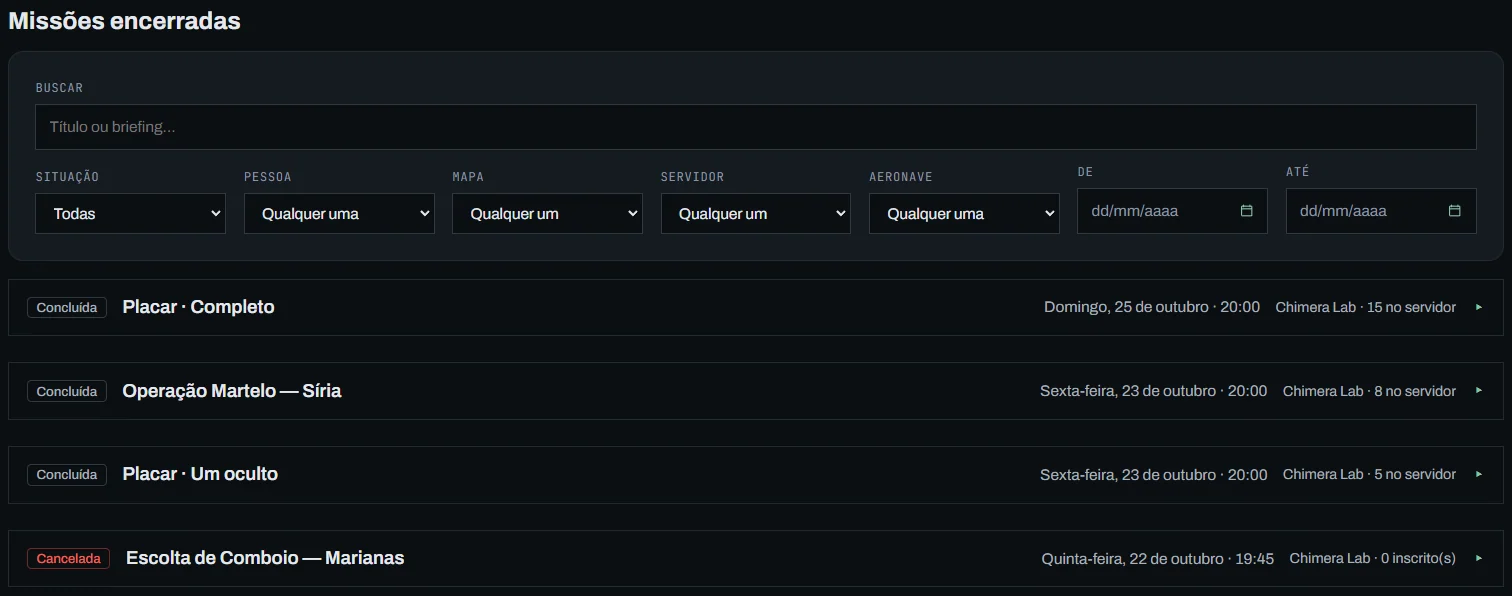Select the De date input field
Image resolution: width=1512 pixels, height=596 pixels.
1172,211
